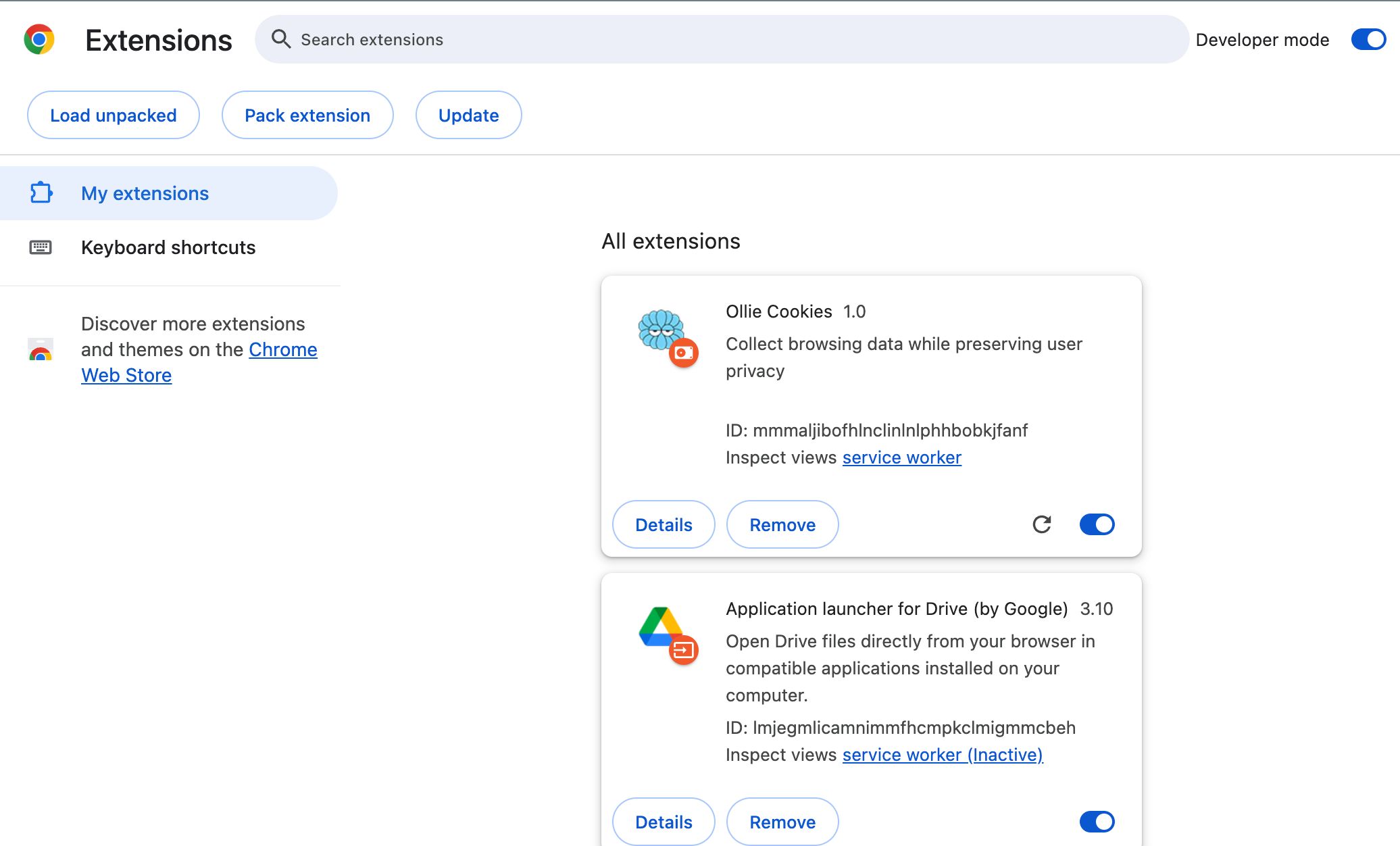Viewport: 1400px width, 846px height.
Task: Click the Ollie Cookies extension icon
Action: [661, 330]
